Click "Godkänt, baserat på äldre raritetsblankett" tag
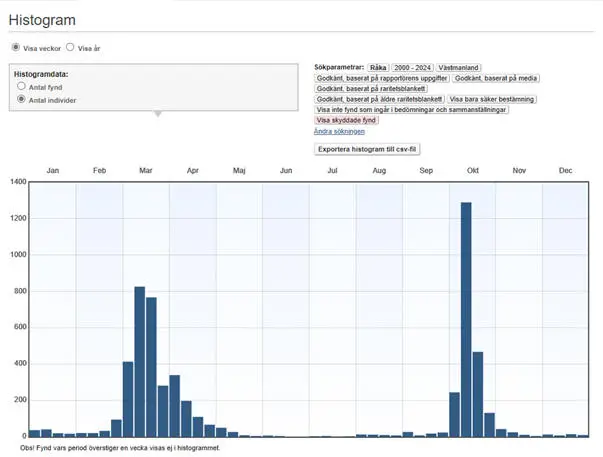Image resolution: width=603 pixels, height=457 pixels. [379, 99]
